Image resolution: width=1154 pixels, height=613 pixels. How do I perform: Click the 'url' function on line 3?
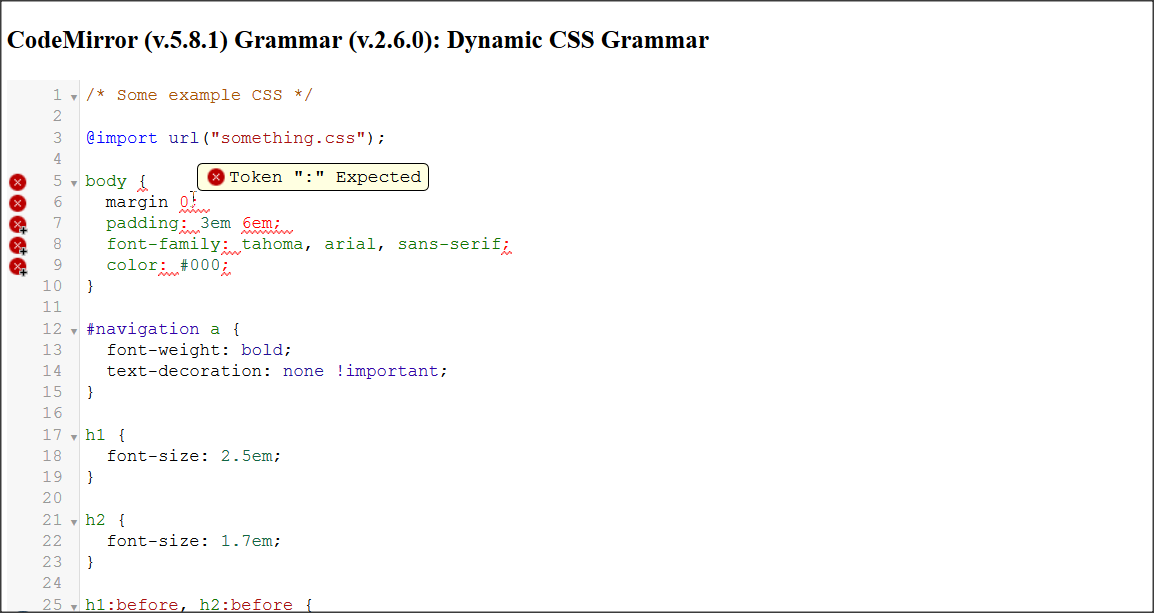(184, 138)
